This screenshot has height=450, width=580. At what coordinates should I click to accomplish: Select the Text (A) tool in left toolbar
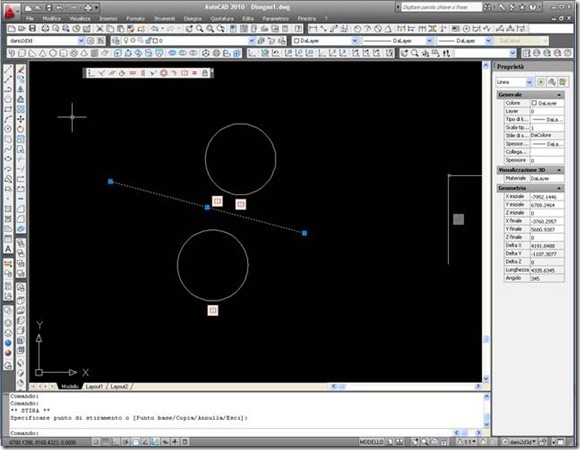click(x=8, y=249)
